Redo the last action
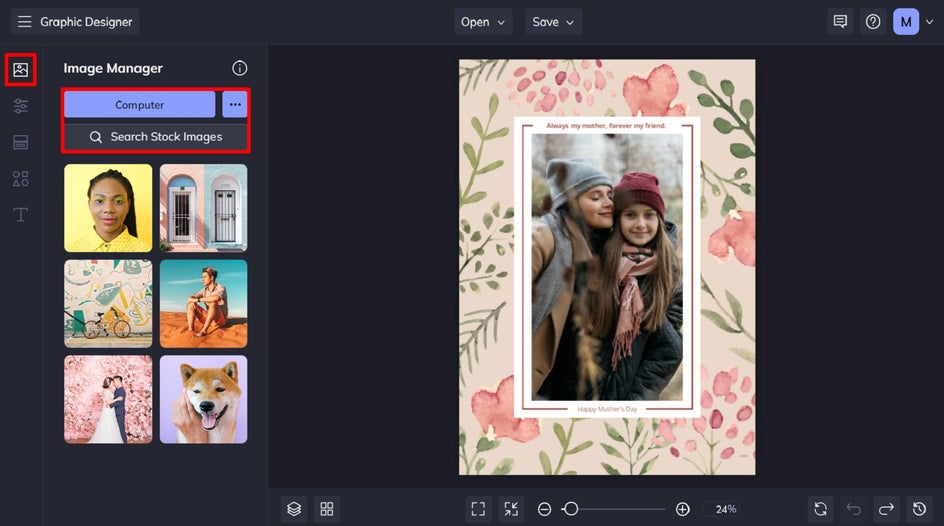 click(x=886, y=509)
